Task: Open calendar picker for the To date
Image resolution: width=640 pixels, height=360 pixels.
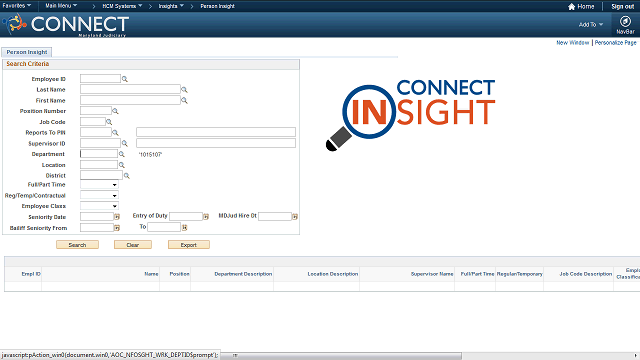Action: [x=184, y=228]
